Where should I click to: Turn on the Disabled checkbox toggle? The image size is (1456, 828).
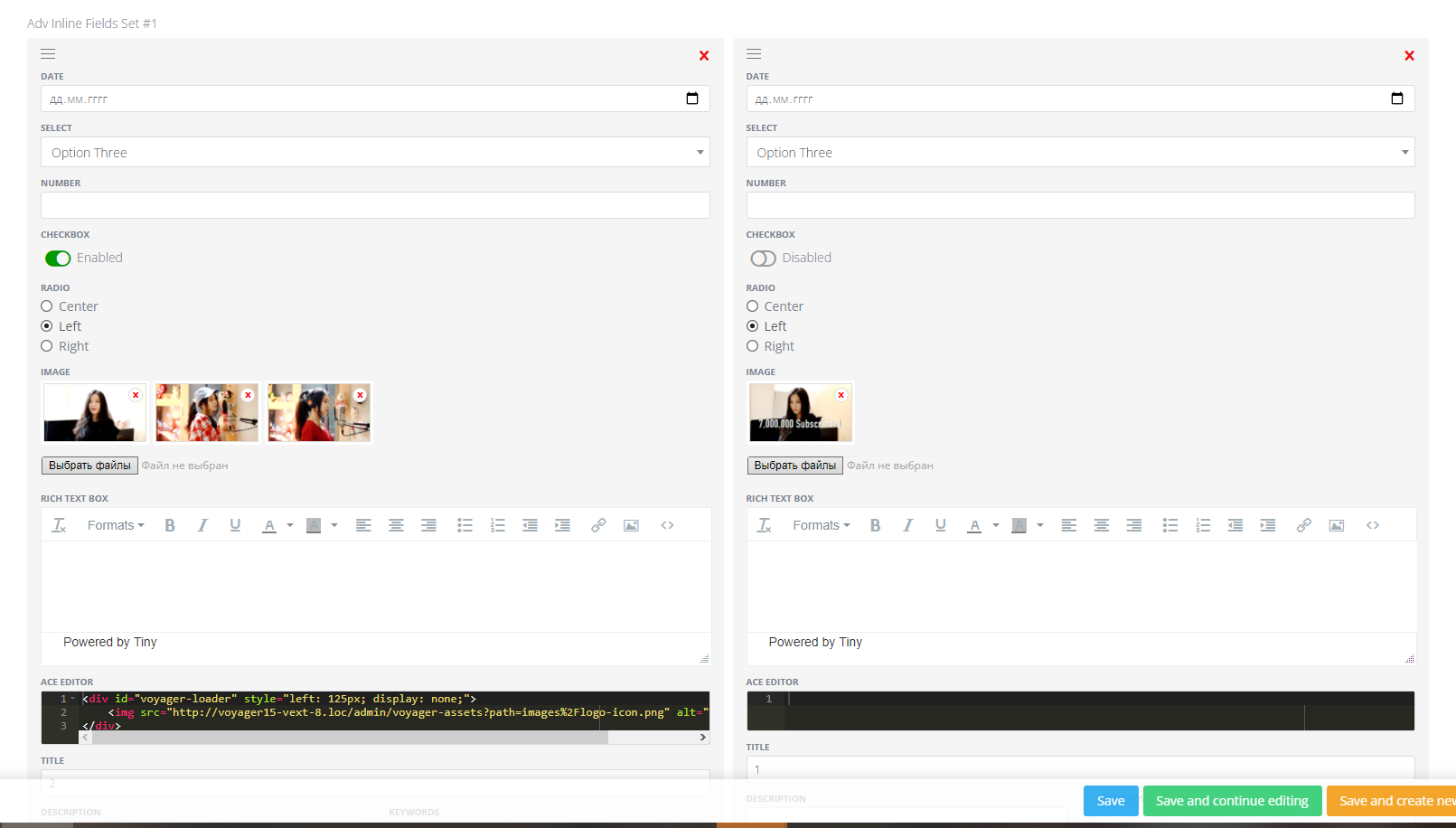[763, 259]
